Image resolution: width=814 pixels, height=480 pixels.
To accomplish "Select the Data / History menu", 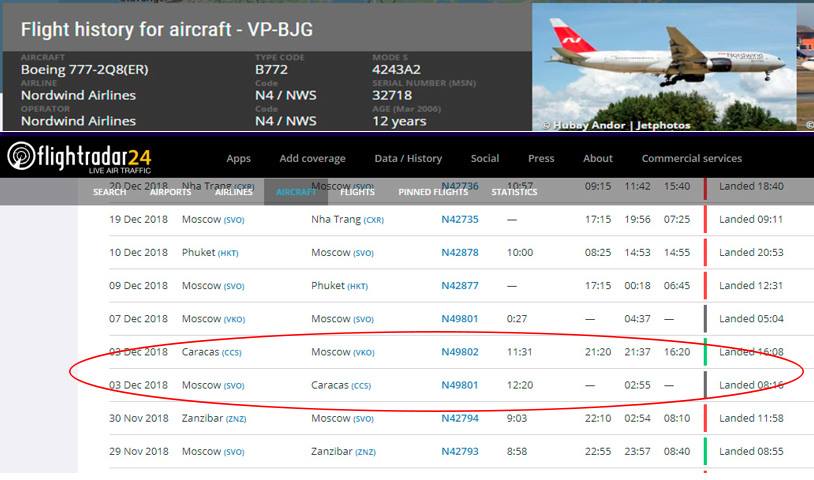I will pyautogui.click(x=408, y=158).
